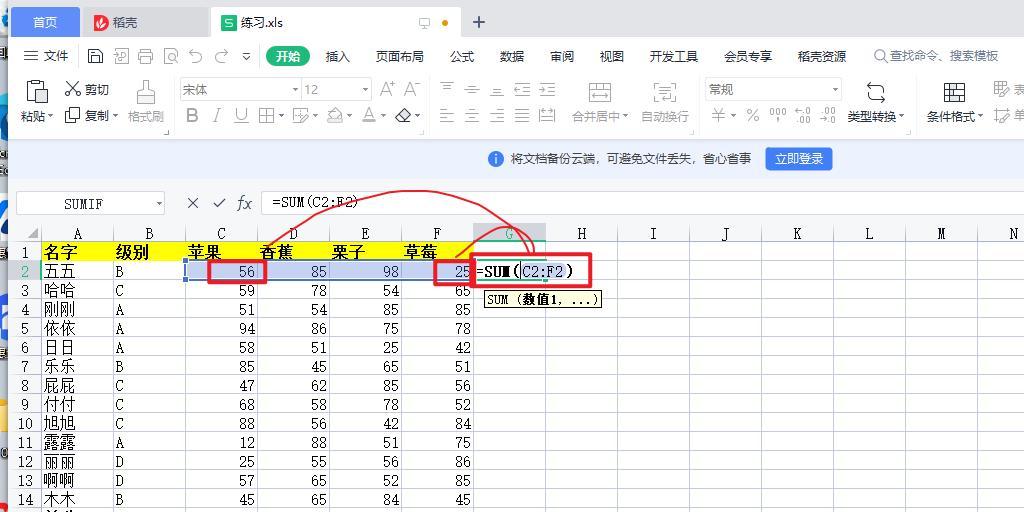The width and height of the screenshot is (1024, 512).
Task: Click Merge and Center (合并居中) icon
Action: click(x=600, y=92)
